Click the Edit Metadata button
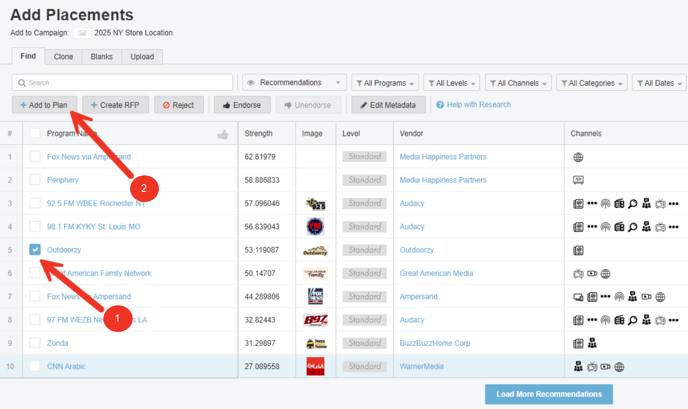This screenshot has width=688, height=409. (x=388, y=105)
